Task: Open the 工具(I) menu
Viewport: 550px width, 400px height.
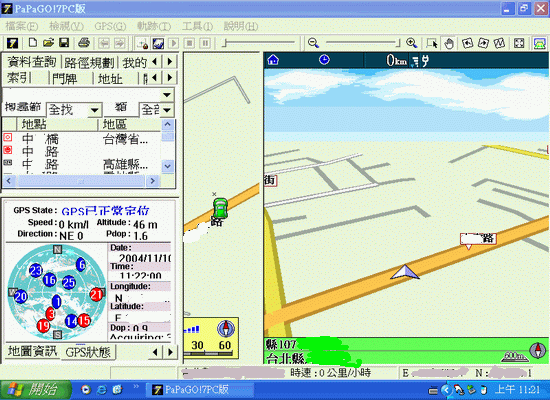Action: (197, 26)
